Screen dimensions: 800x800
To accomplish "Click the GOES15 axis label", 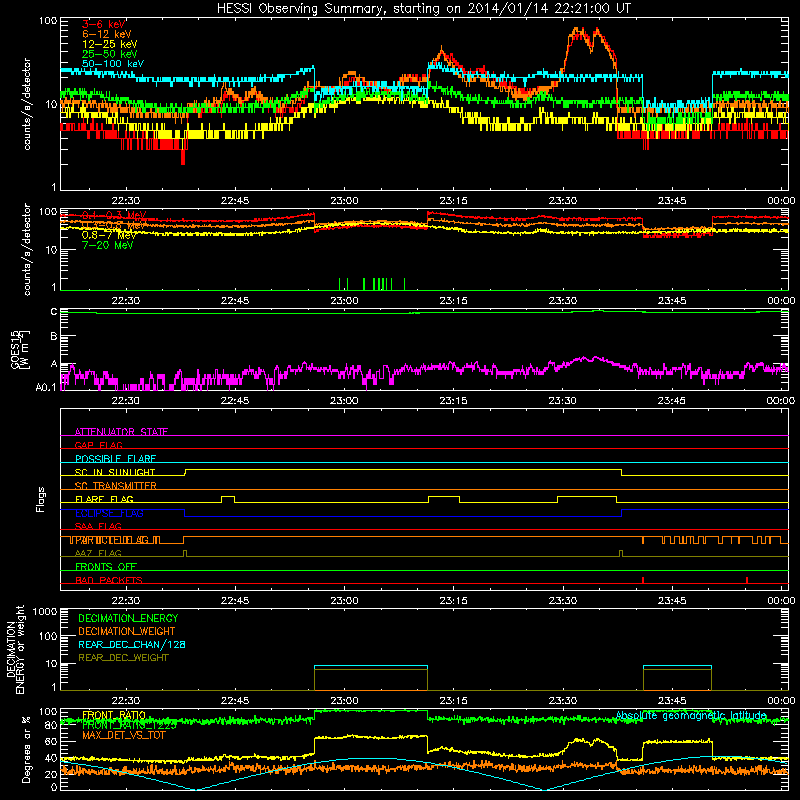I will click(19, 349).
